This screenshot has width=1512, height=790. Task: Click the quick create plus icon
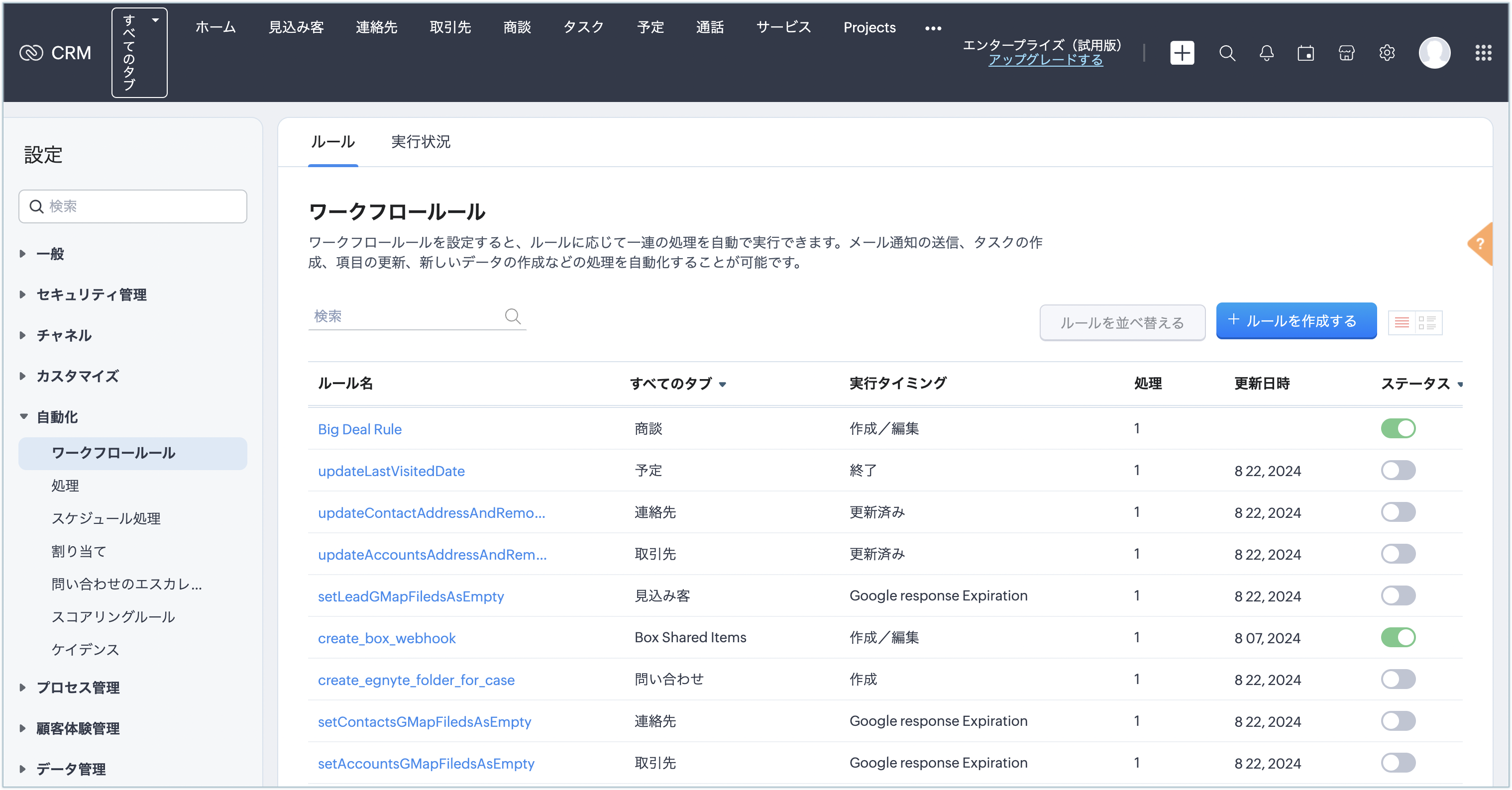1182,53
